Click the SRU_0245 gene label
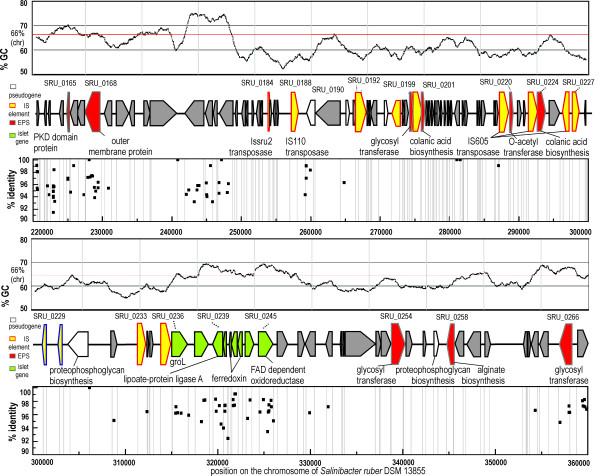The height and width of the screenshot is (476, 600). point(259,316)
